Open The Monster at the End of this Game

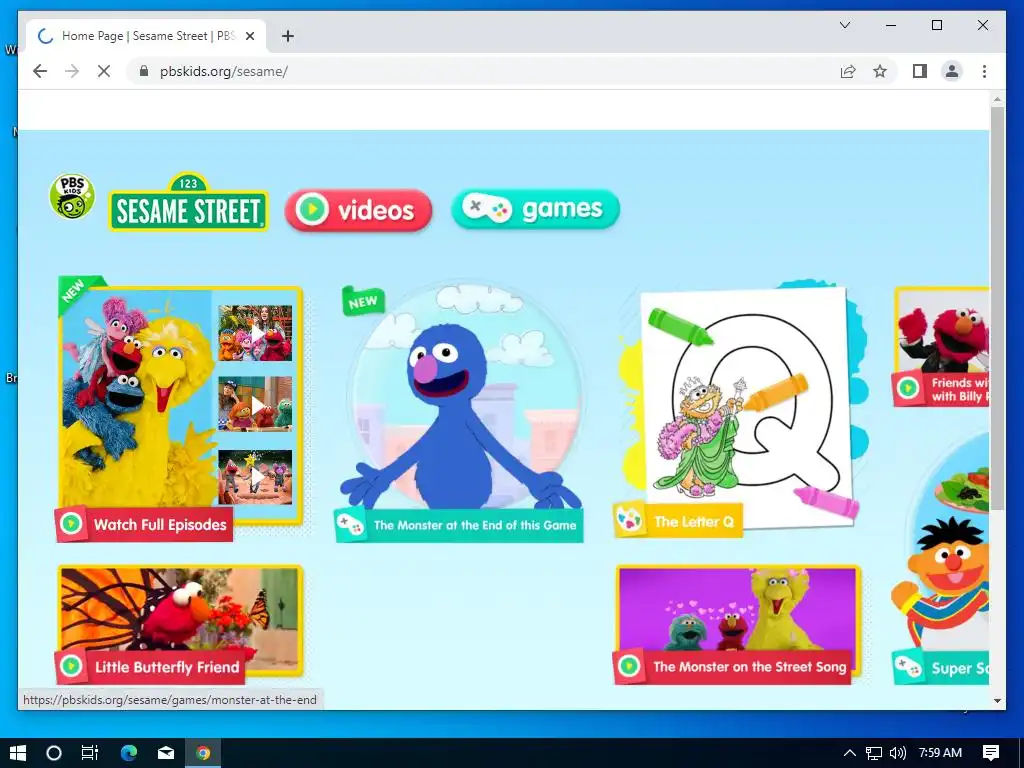pyautogui.click(x=475, y=525)
